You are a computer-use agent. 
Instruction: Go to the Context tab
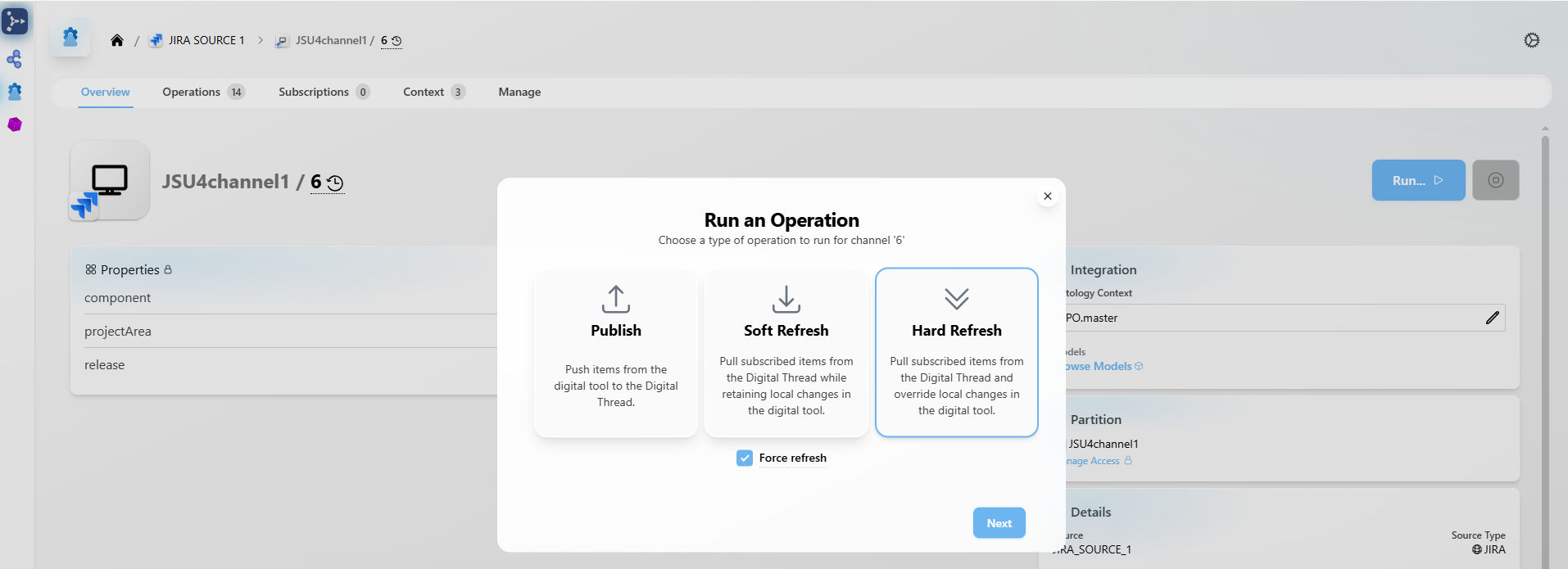click(424, 92)
